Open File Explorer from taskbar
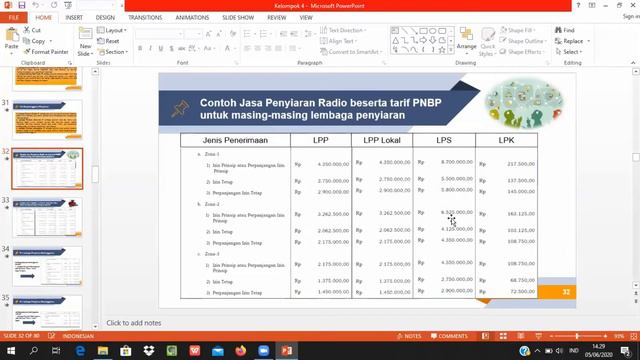 (x=103, y=351)
